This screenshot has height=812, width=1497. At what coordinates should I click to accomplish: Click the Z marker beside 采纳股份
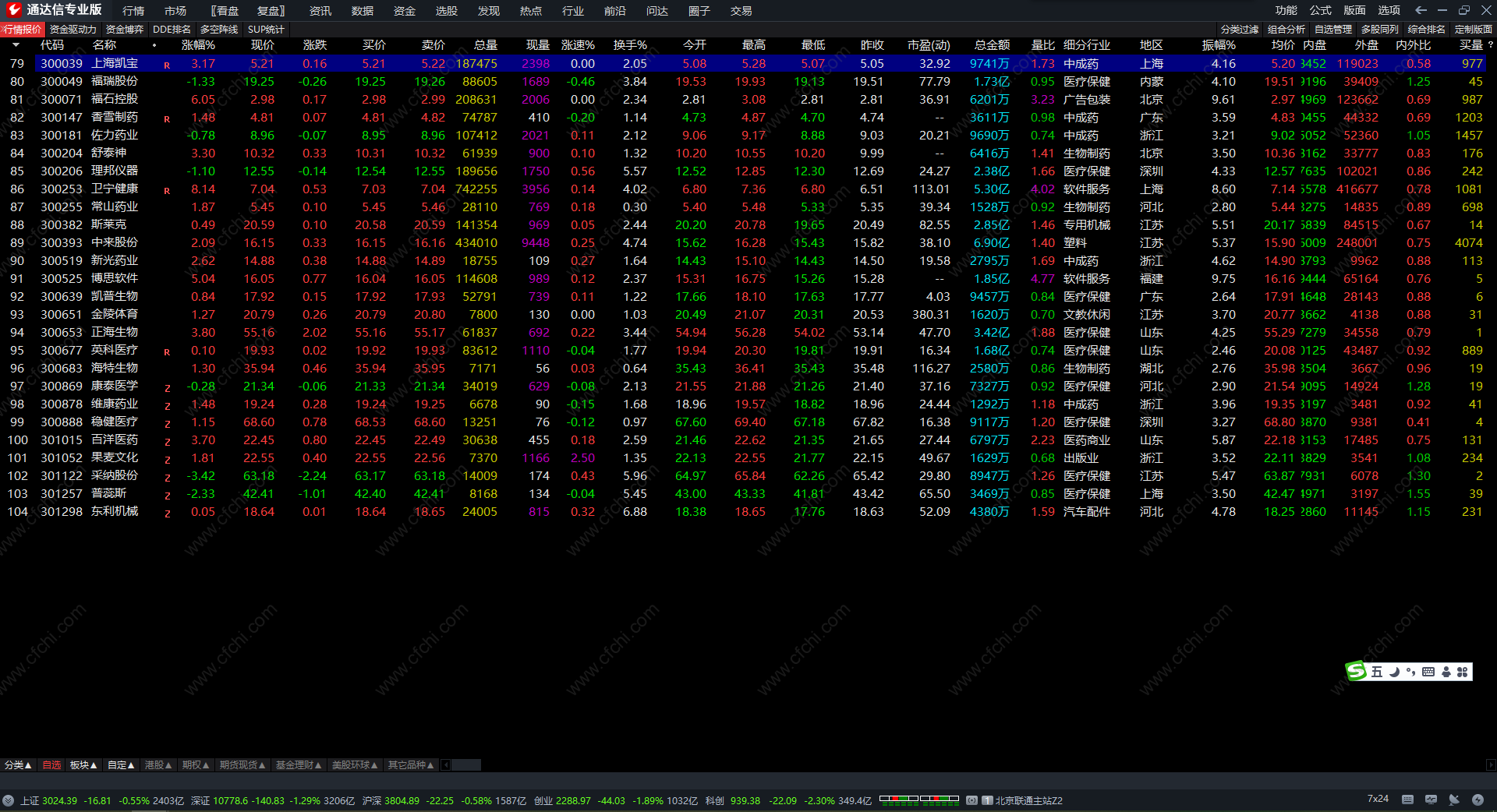coord(167,478)
